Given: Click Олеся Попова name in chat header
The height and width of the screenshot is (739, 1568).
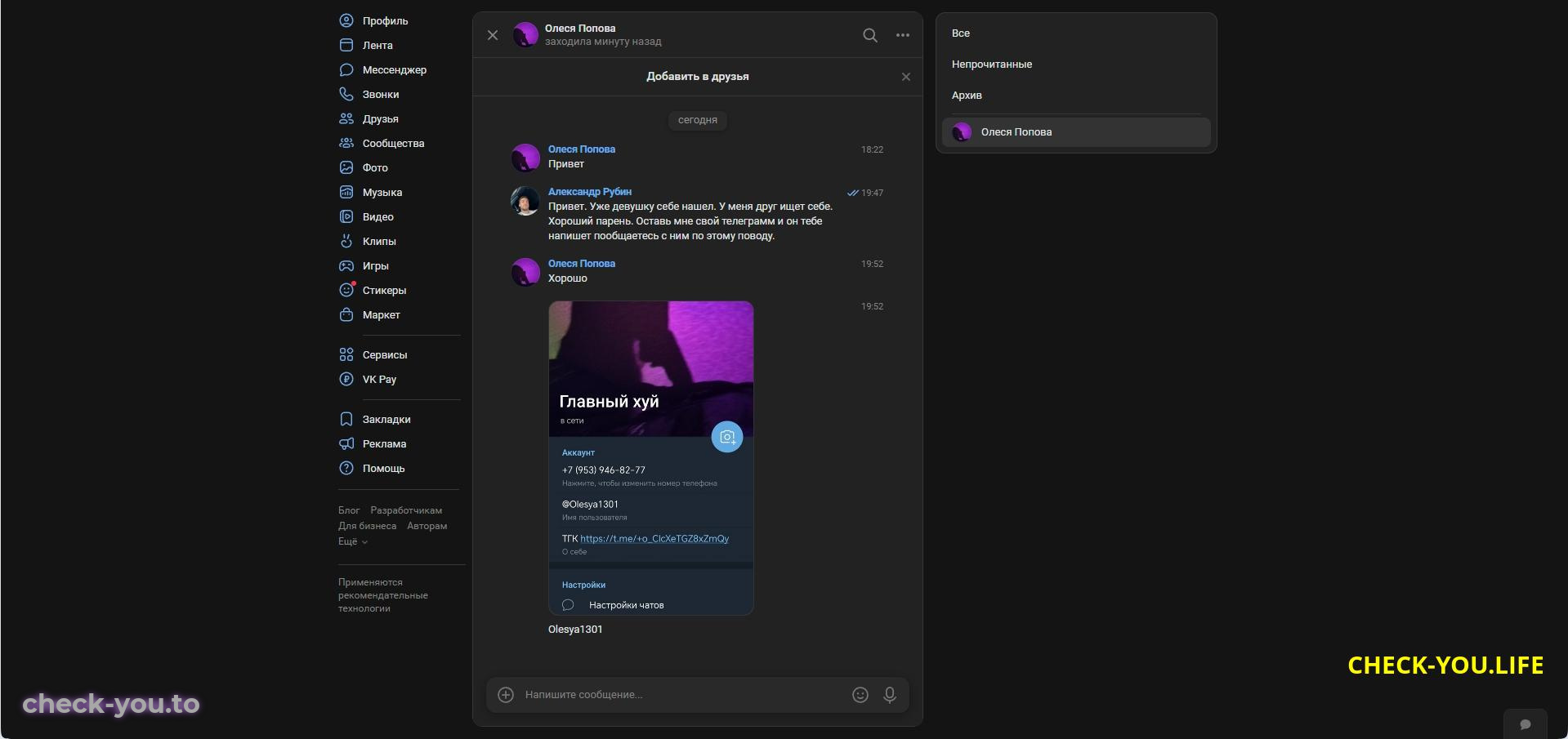Looking at the screenshot, I should click(580, 29).
